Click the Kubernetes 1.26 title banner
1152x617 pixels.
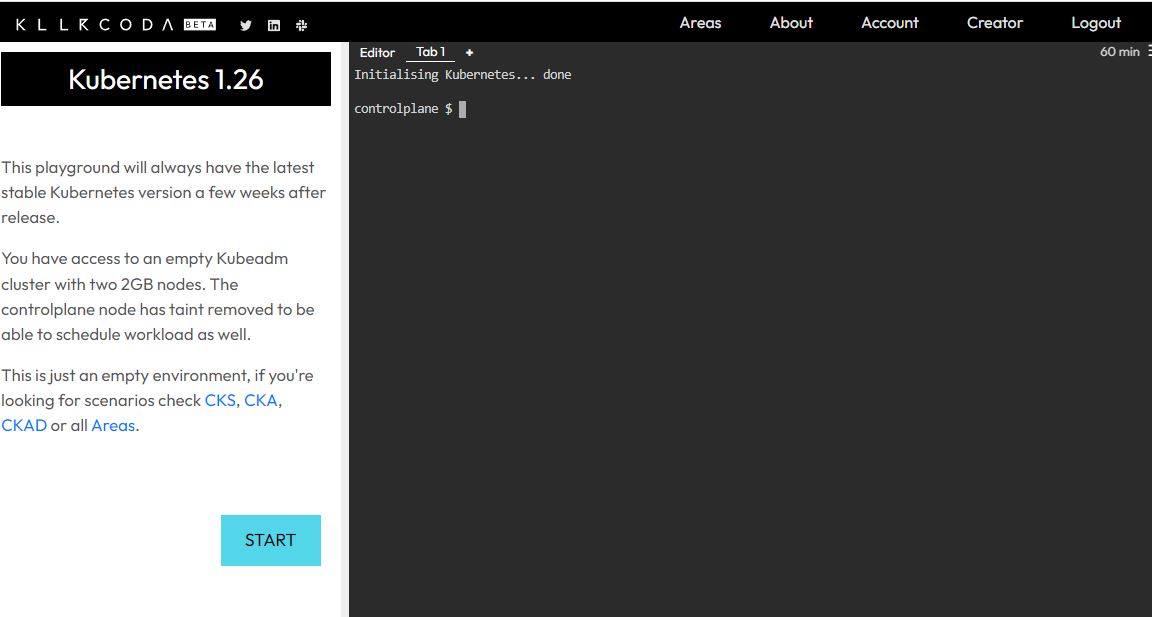pos(166,79)
